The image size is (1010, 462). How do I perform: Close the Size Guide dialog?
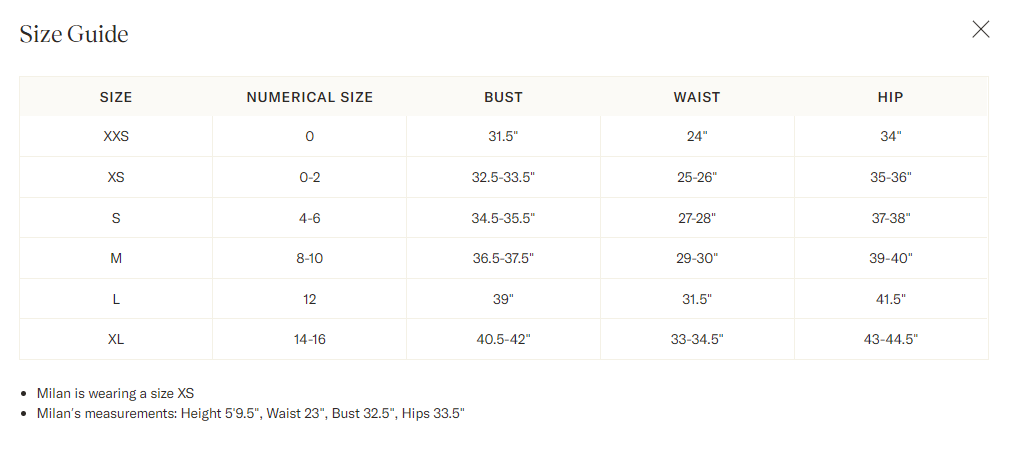tap(981, 29)
